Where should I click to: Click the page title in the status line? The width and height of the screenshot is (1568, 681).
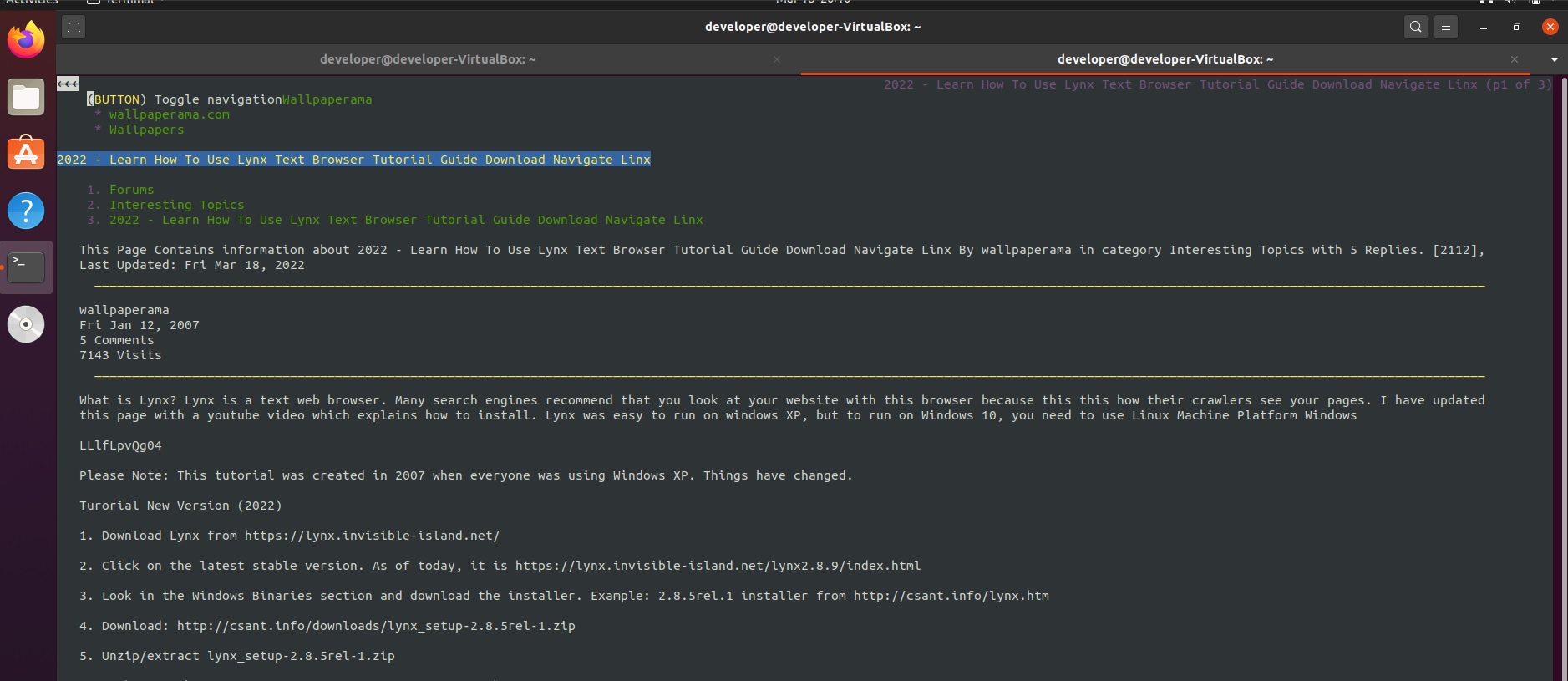click(x=1218, y=84)
